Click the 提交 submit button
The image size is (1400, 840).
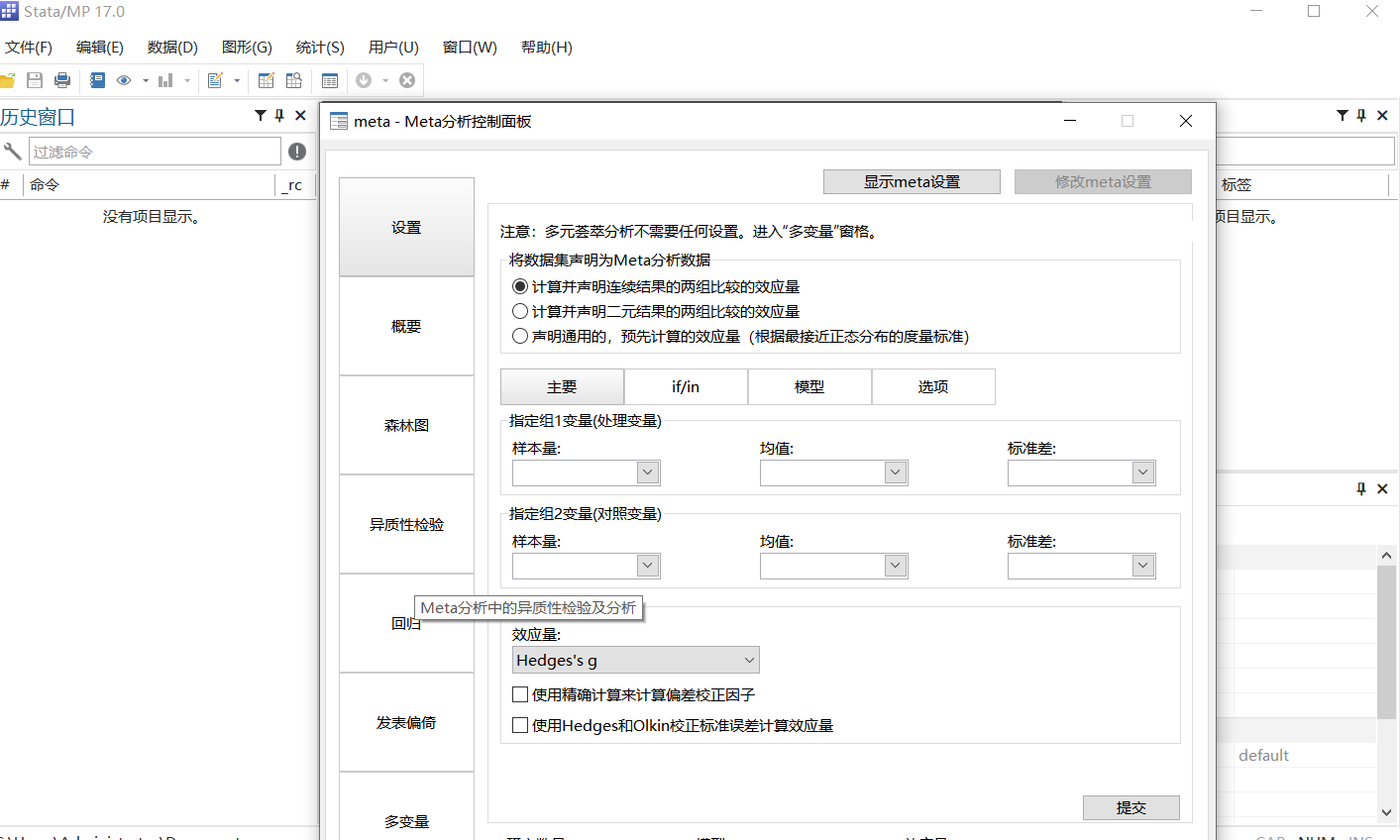(x=1131, y=807)
